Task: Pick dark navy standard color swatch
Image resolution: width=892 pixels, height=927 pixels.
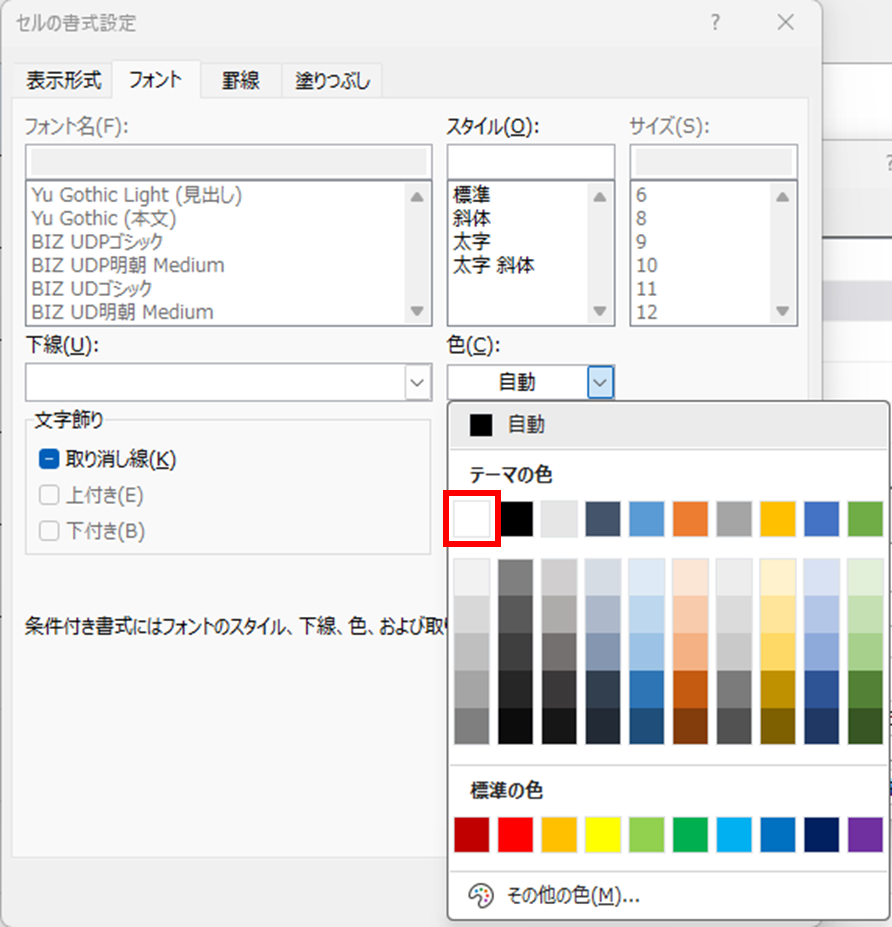Action: [821, 834]
